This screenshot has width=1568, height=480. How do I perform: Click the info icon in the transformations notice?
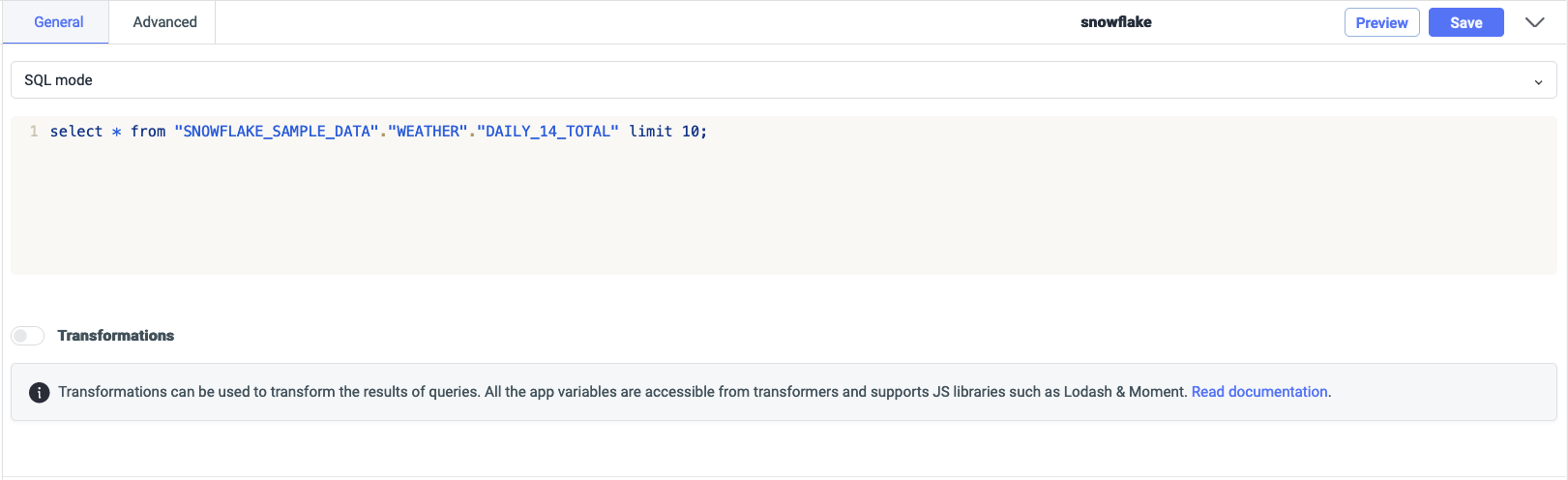tap(39, 392)
